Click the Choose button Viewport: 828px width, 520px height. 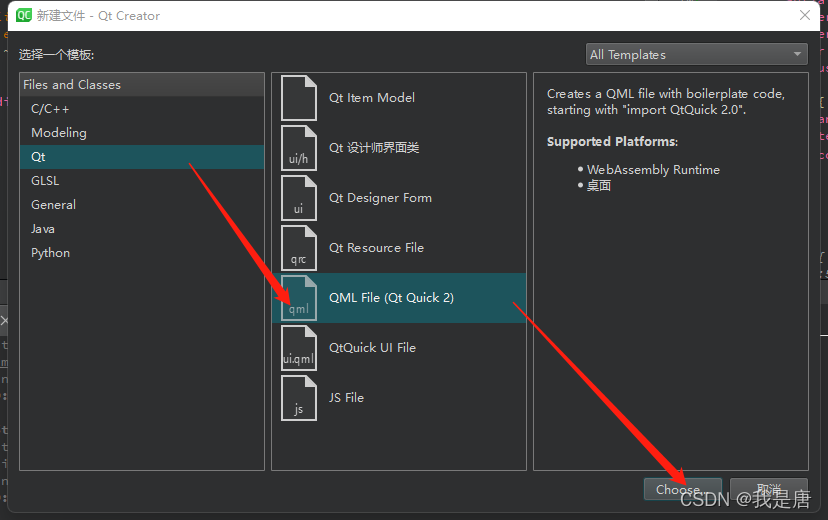[683, 489]
